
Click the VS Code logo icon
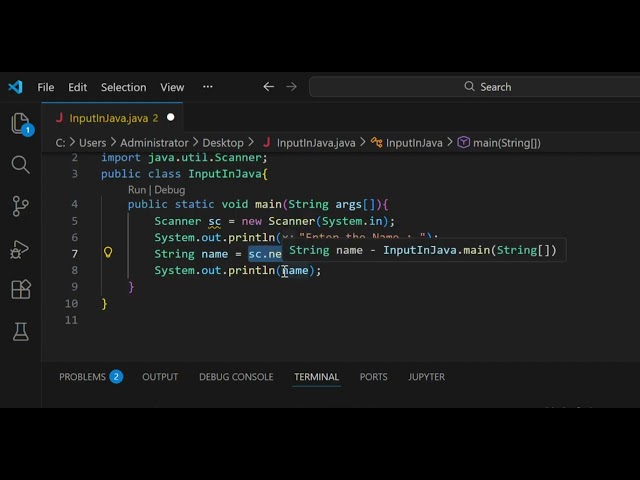pos(16,87)
